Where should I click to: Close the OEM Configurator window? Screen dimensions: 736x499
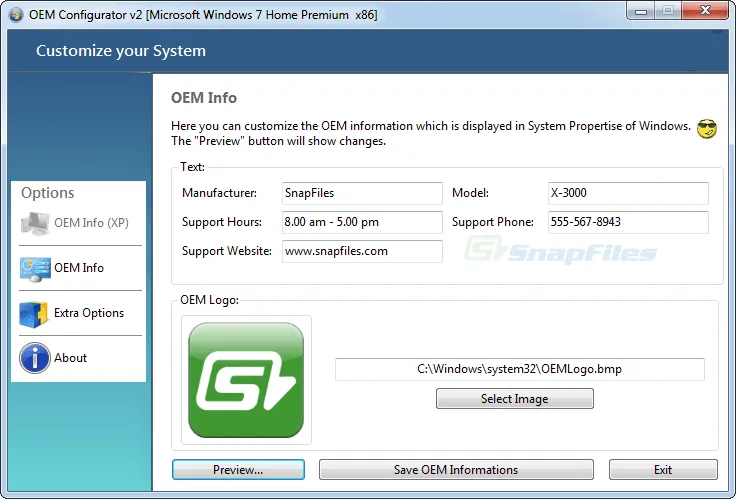click(x=705, y=11)
